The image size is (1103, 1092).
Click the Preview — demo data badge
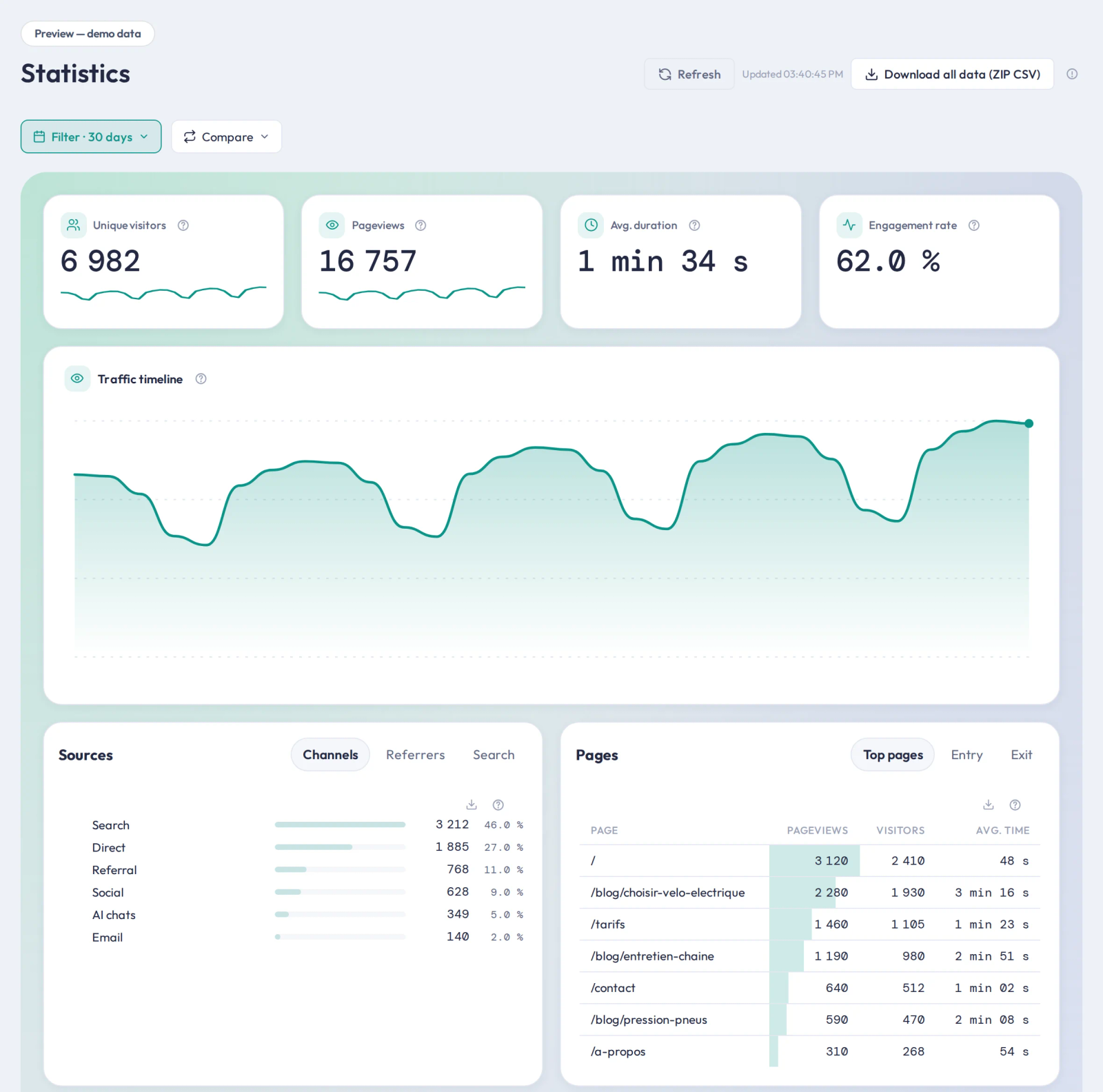pyautogui.click(x=88, y=34)
